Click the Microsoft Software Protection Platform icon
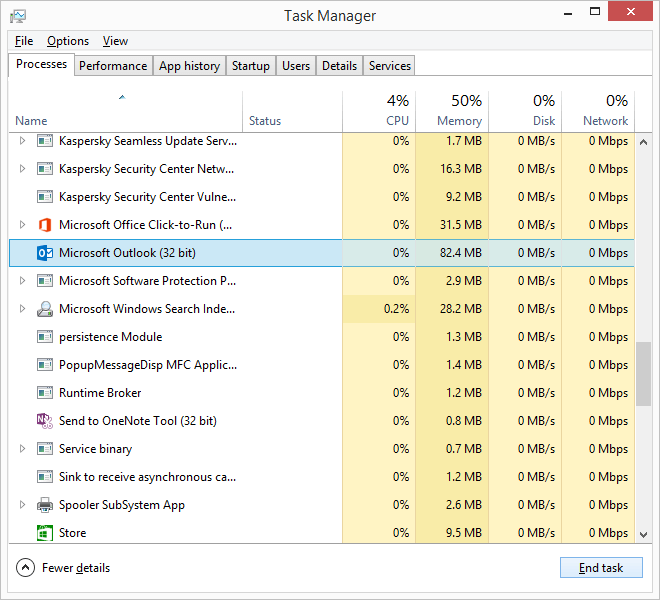The height and width of the screenshot is (600, 660). point(45,281)
